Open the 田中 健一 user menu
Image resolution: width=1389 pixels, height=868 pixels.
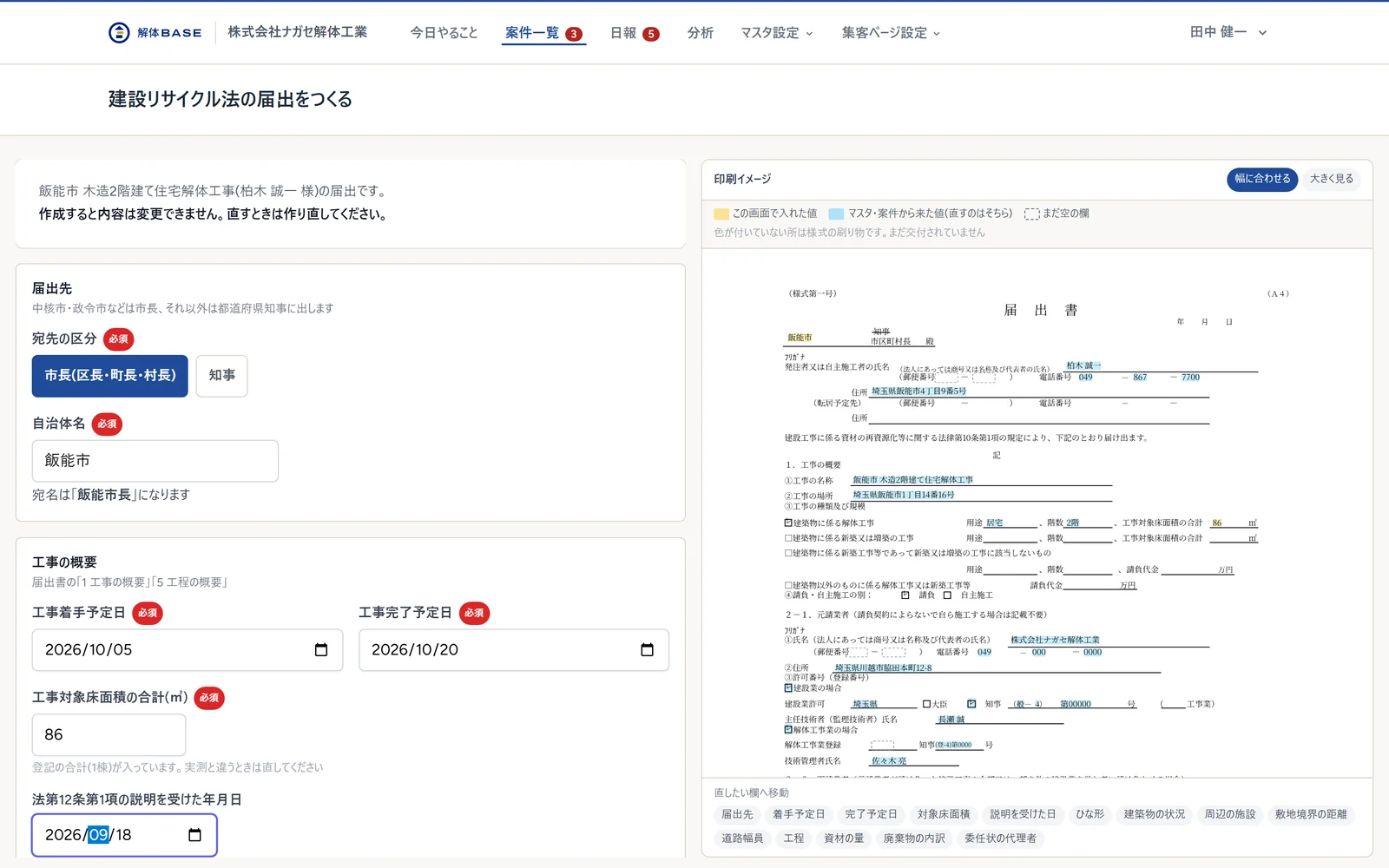pyautogui.click(x=1228, y=32)
